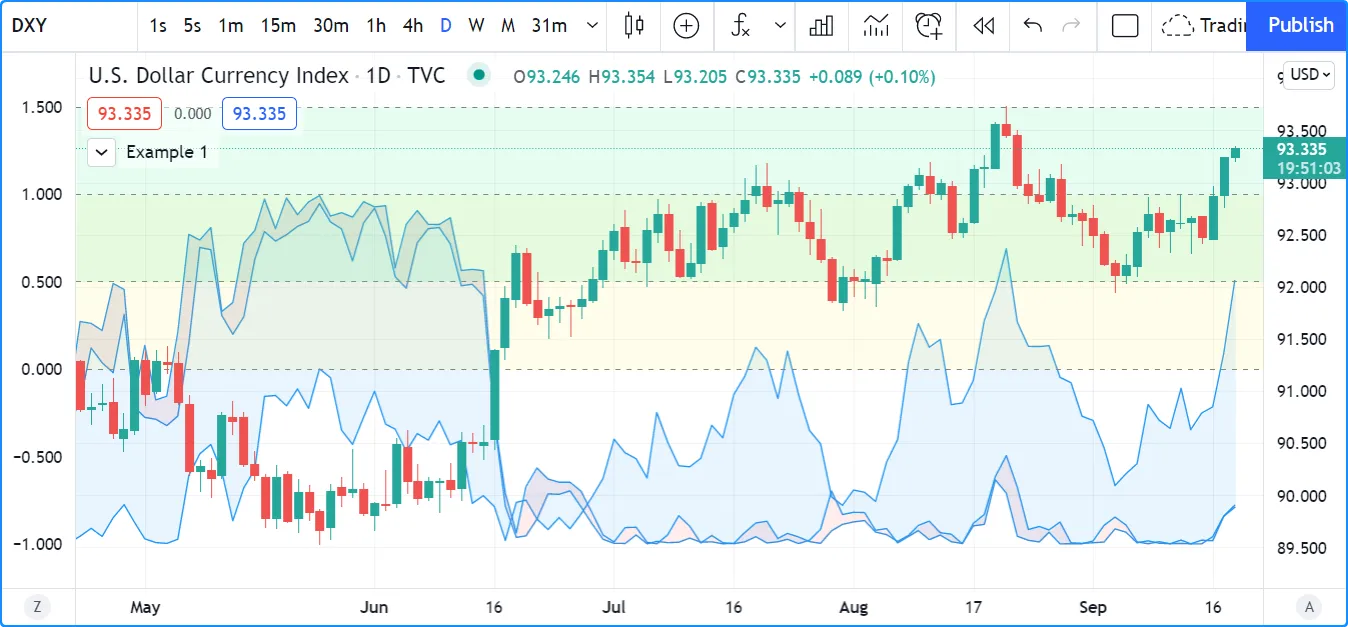The width and height of the screenshot is (1348, 627).
Task: Select the 4h timeframe
Action: pyautogui.click(x=413, y=26)
